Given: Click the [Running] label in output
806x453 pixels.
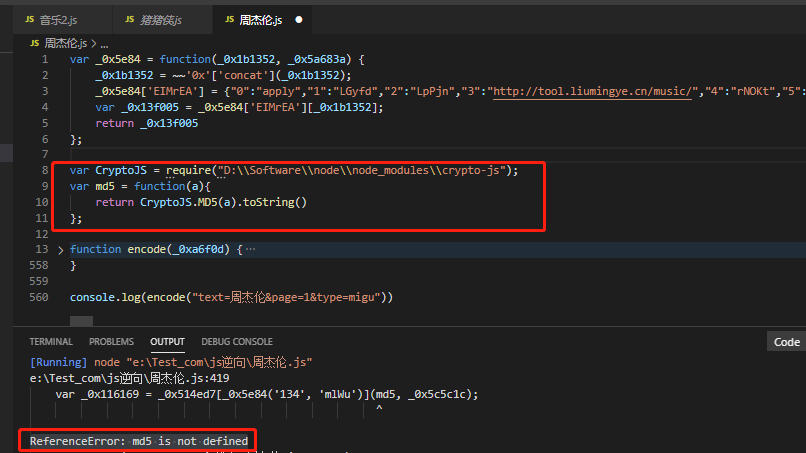Looking at the screenshot, I should tap(59, 363).
